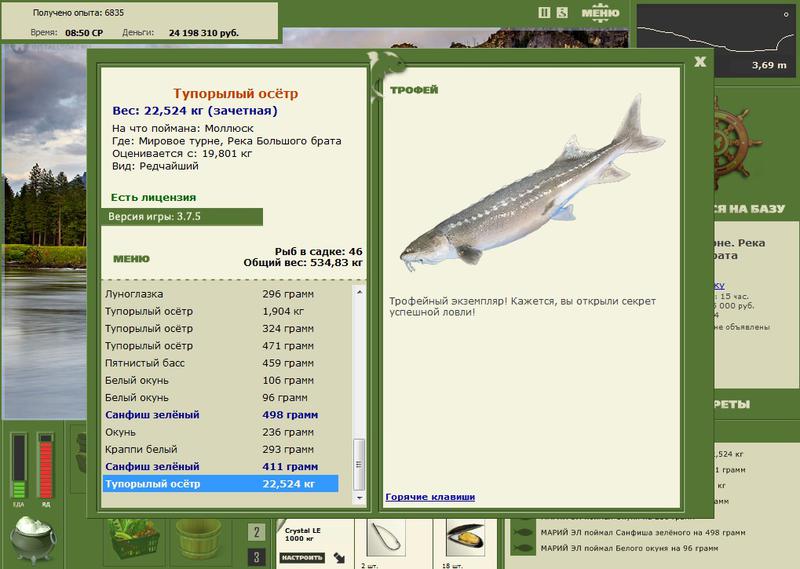This screenshot has width=800, height=569.
Task: Select Пятнистый басс 459 грамм row
Action: pos(220,363)
